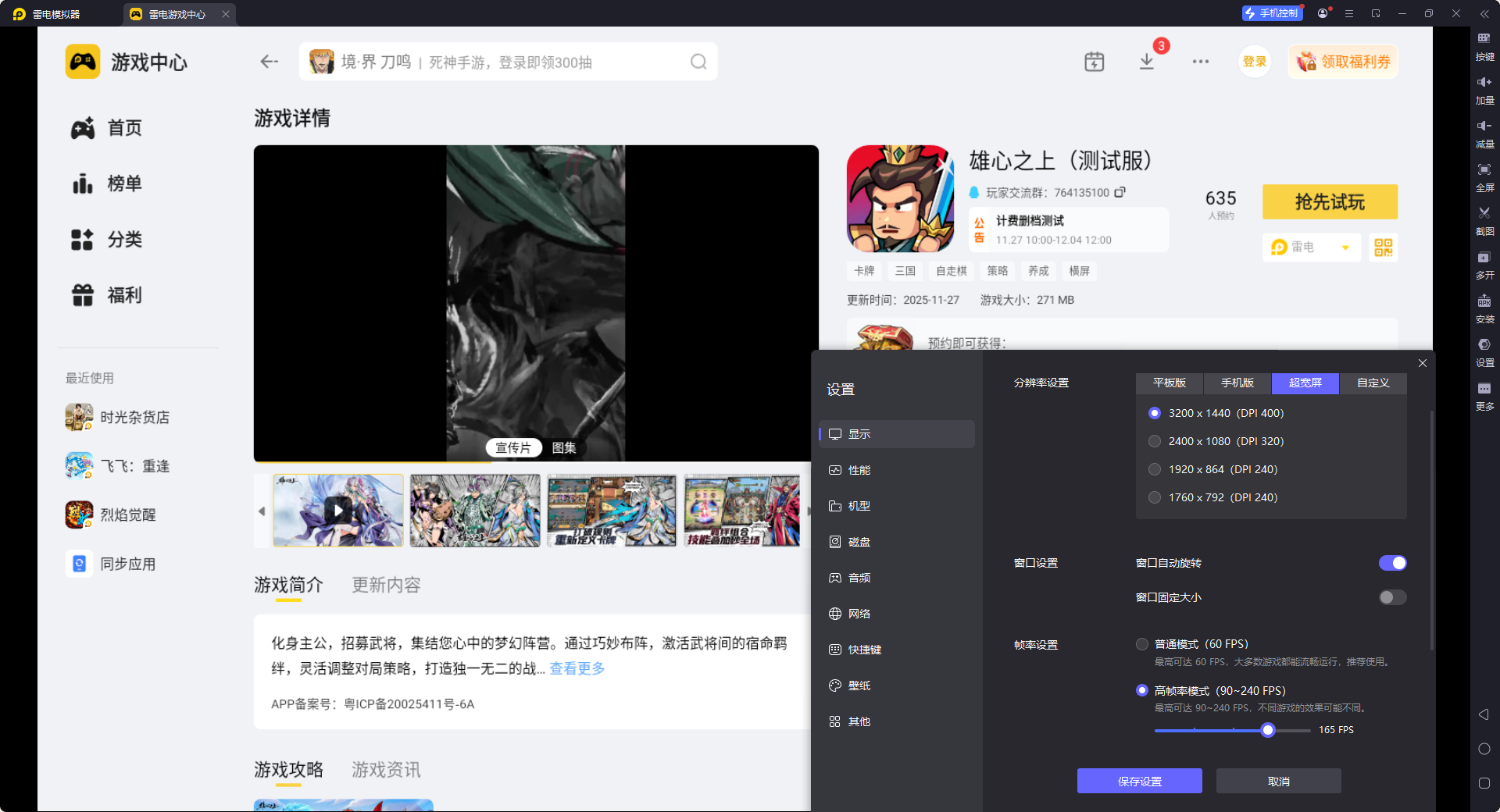The image size is (1500, 812).
Task: Open the 磁盘 settings panel
Action: pyautogui.click(x=860, y=541)
